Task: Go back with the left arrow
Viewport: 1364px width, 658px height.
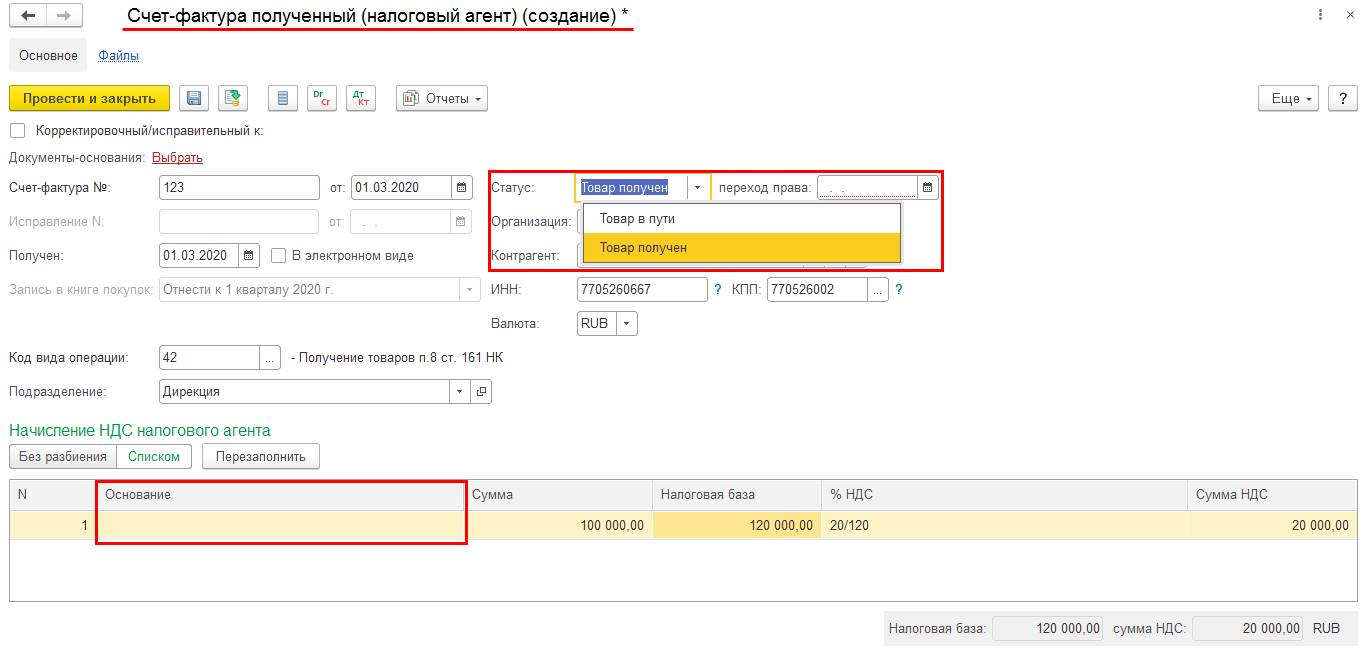Action: 28,16
